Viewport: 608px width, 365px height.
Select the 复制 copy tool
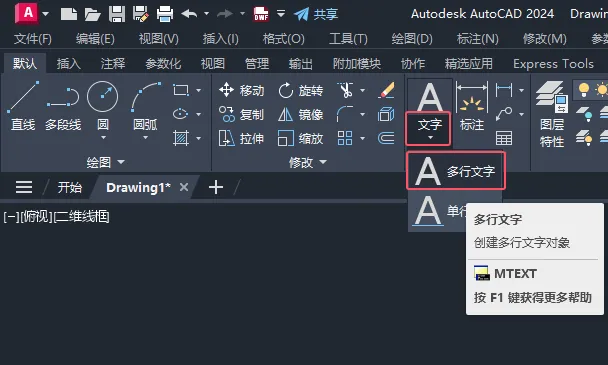point(241,114)
